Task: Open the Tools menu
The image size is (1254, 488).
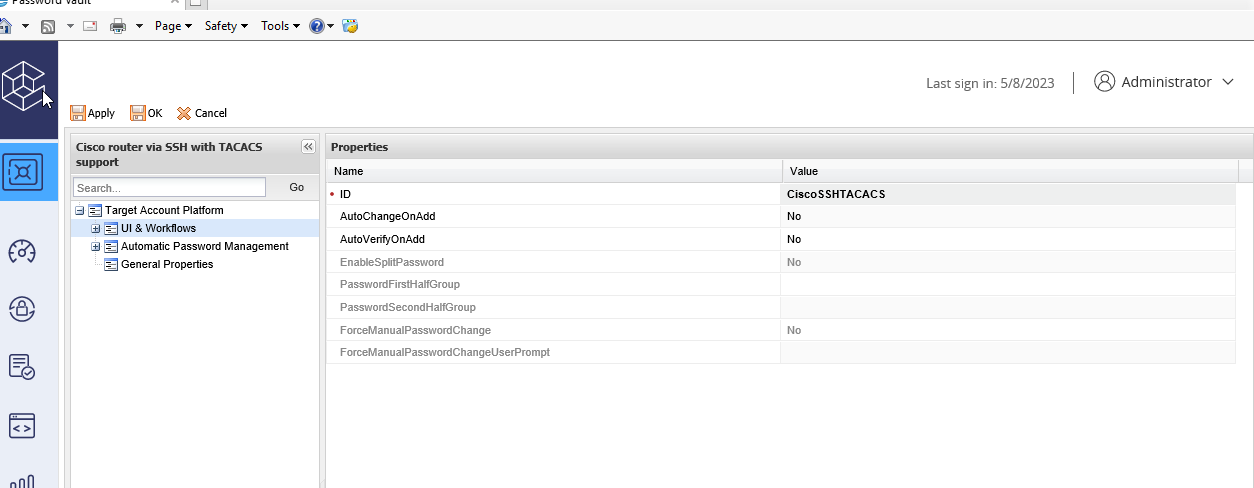Action: click(x=280, y=26)
